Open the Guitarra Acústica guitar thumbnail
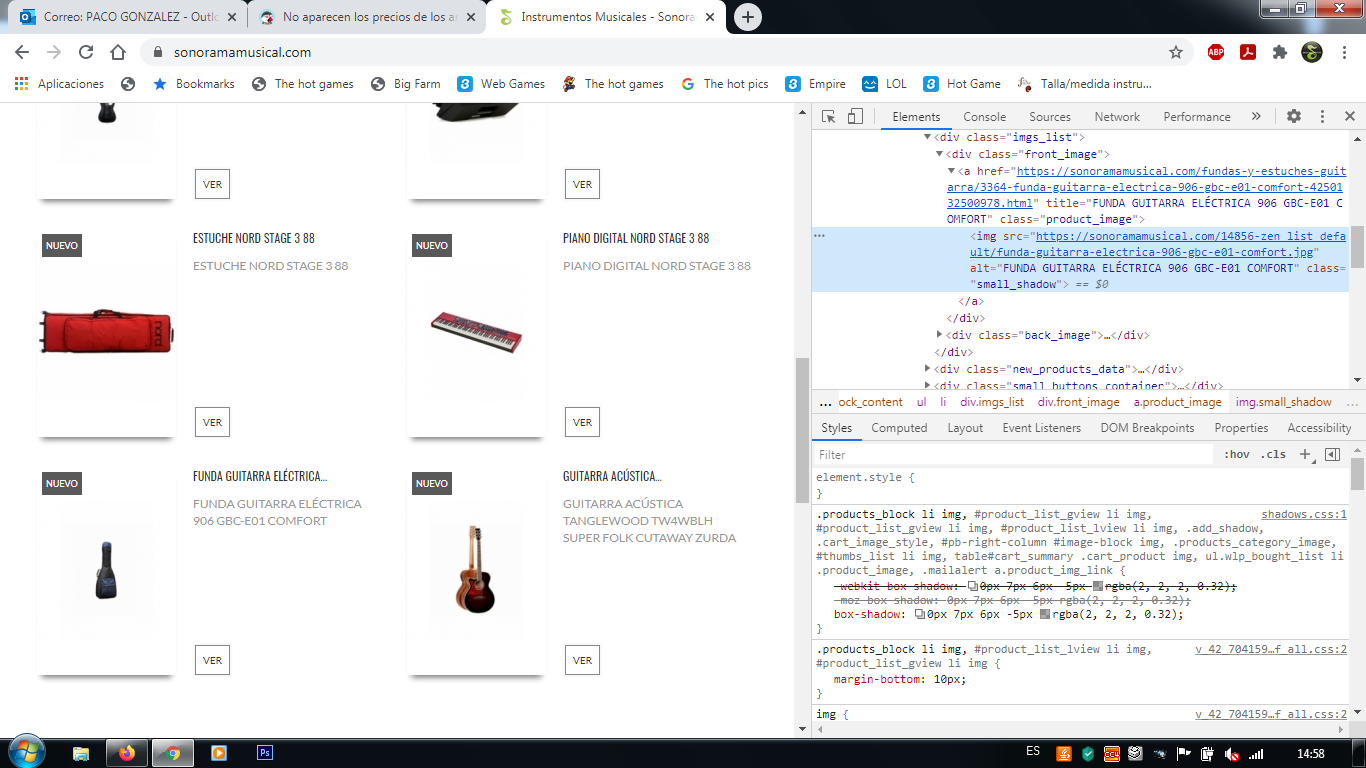The height and width of the screenshot is (768, 1366). point(476,570)
